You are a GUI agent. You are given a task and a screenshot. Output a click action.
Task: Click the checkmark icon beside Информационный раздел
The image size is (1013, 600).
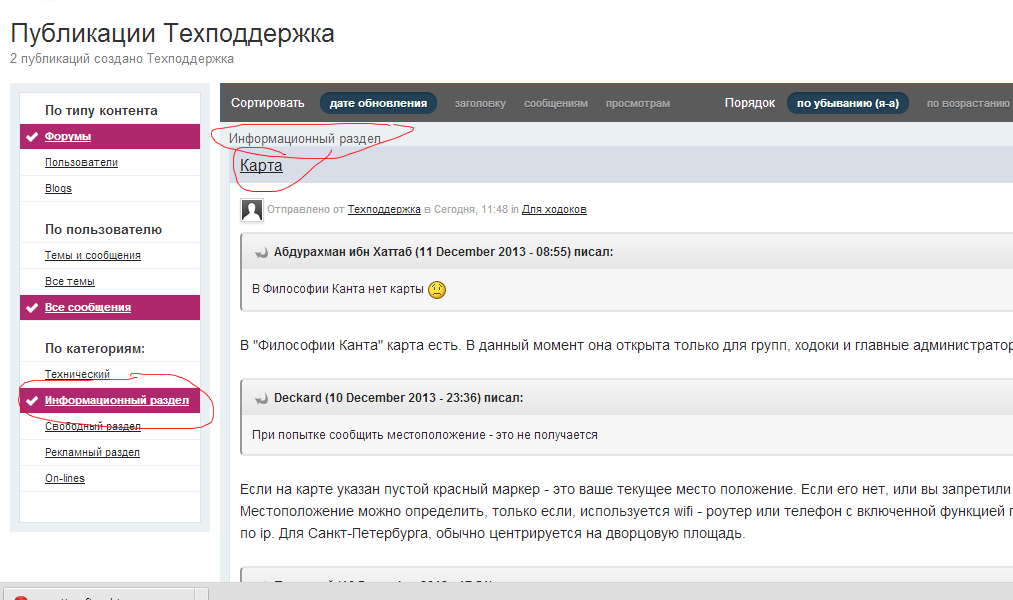point(32,401)
